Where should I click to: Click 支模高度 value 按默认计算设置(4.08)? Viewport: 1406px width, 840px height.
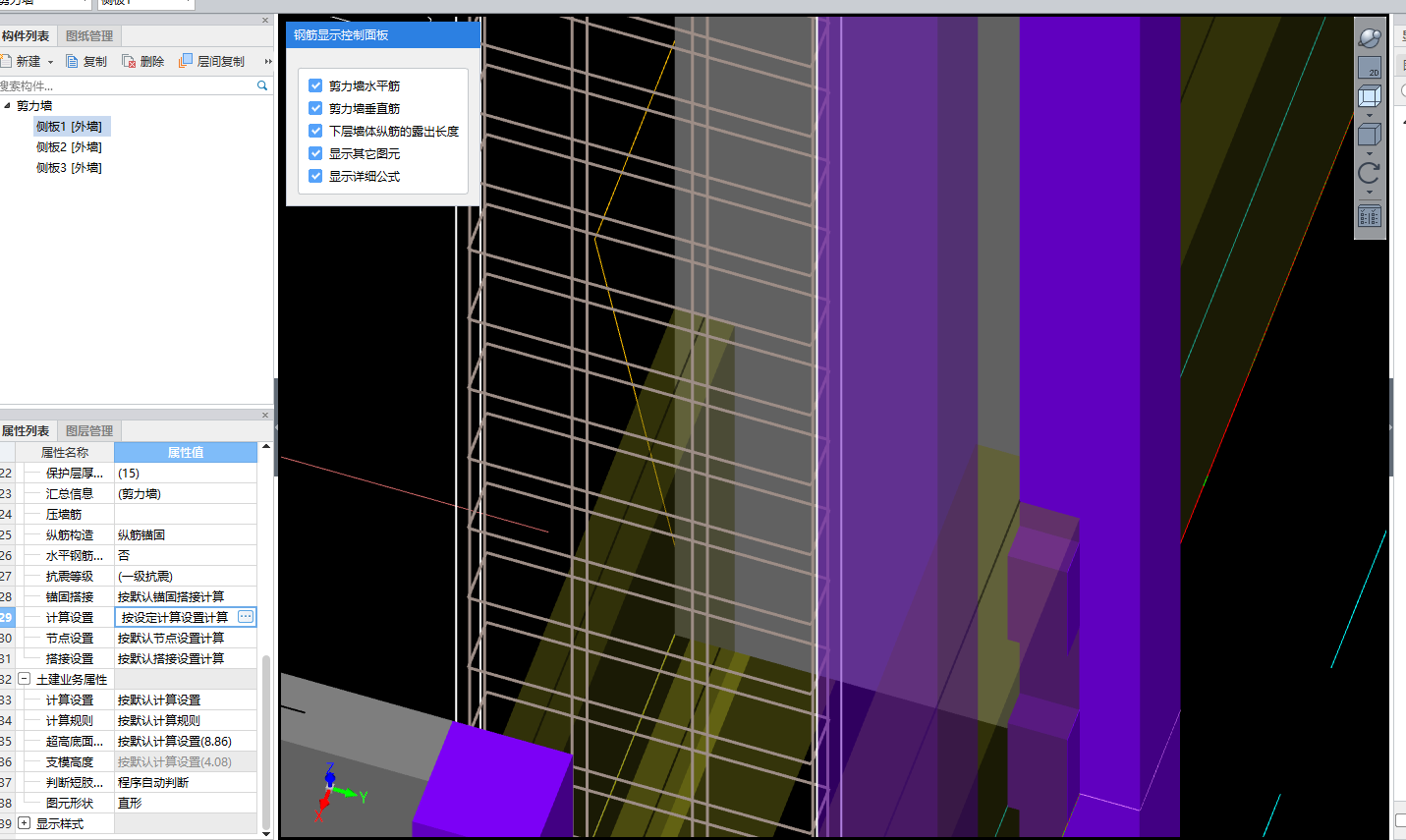coord(186,761)
